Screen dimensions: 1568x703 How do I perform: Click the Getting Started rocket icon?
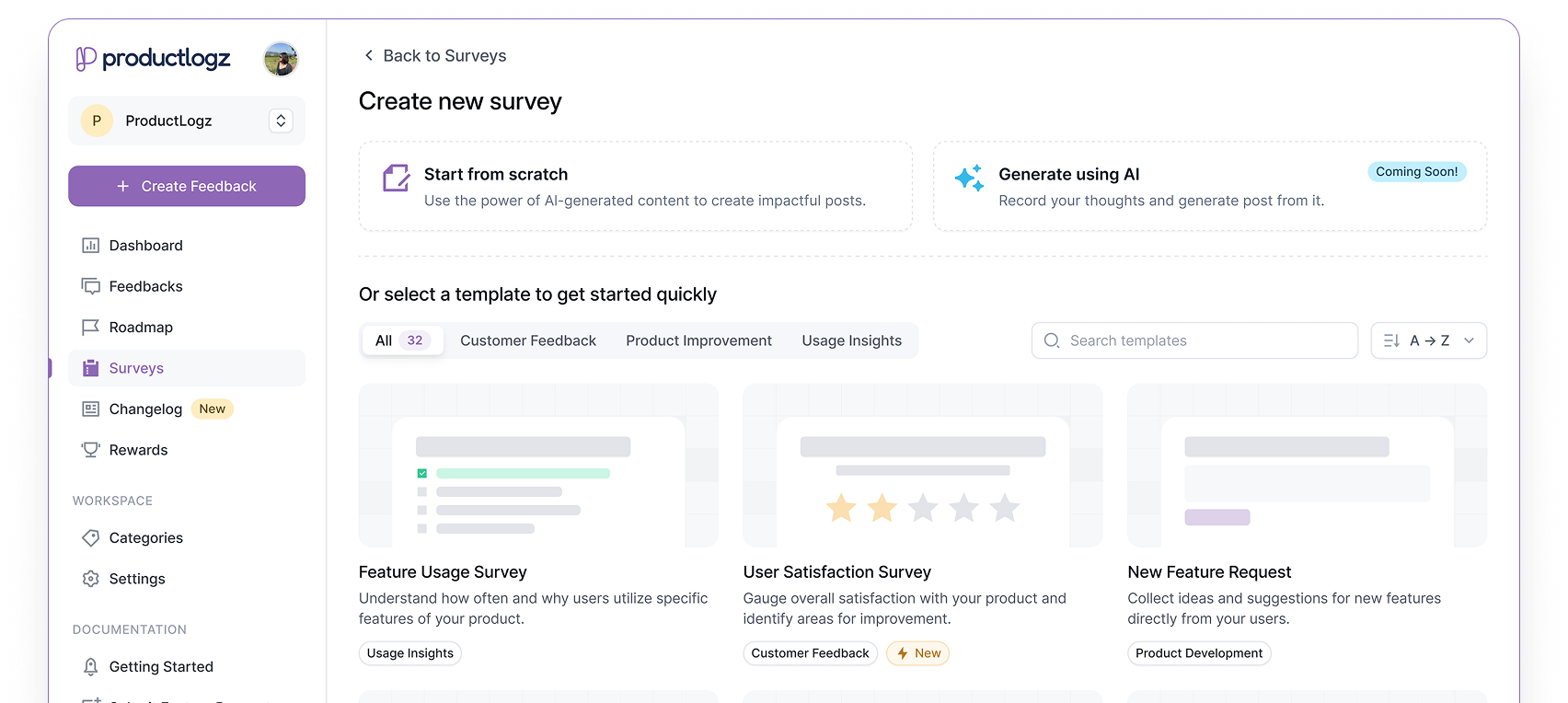tap(90, 667)
